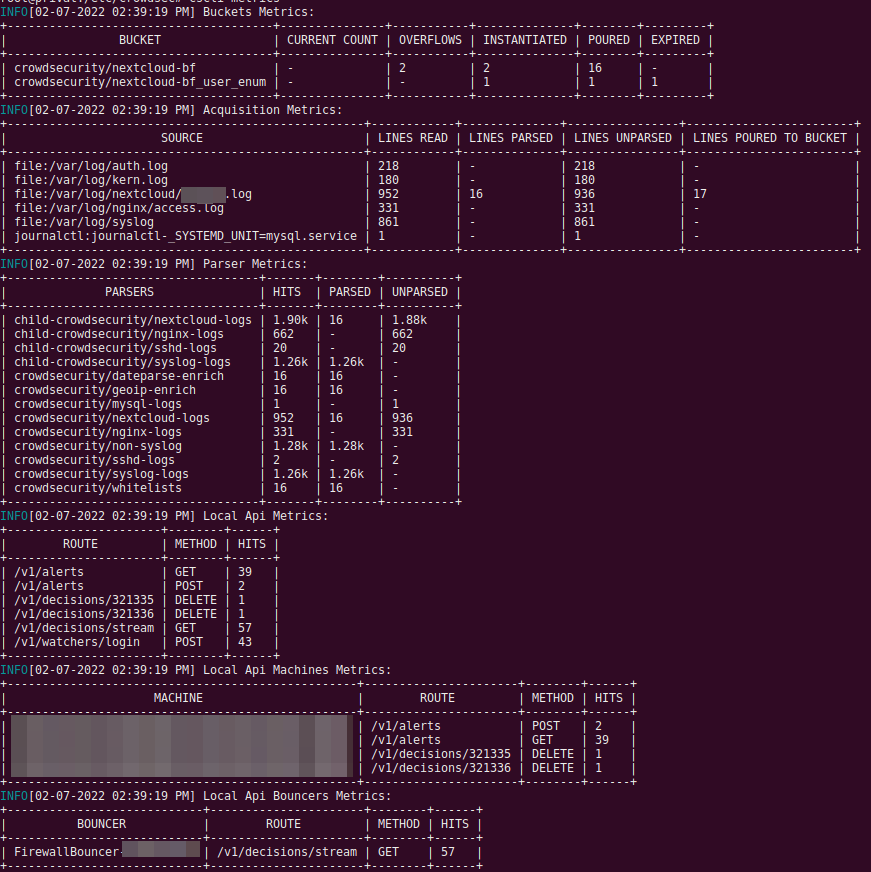Select the "MACHINE" column header
Image resolution: width=871 pixels, height=872 pixels.
coord(179,698)
